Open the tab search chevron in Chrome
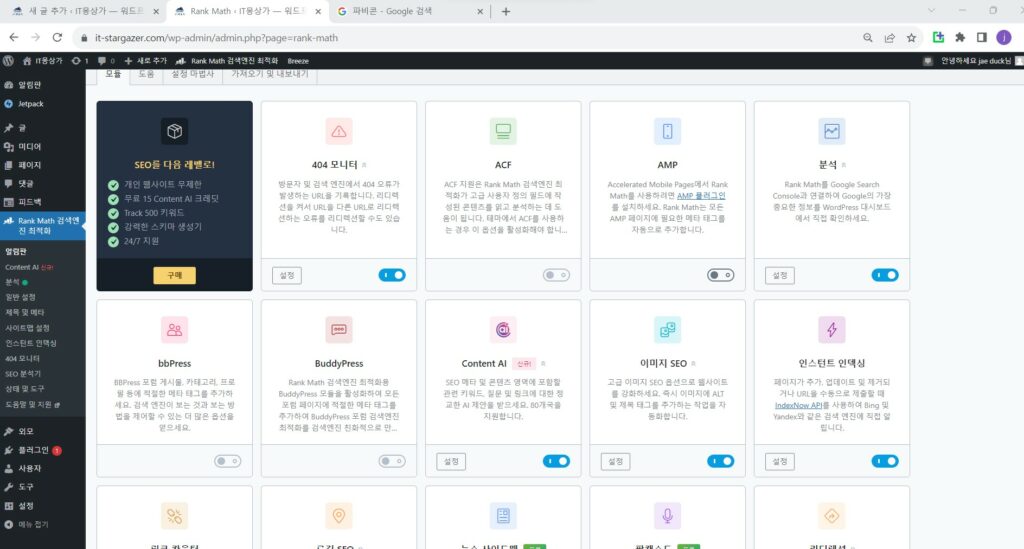Viewport: 1024px width, 549px height. coord(931,10)
